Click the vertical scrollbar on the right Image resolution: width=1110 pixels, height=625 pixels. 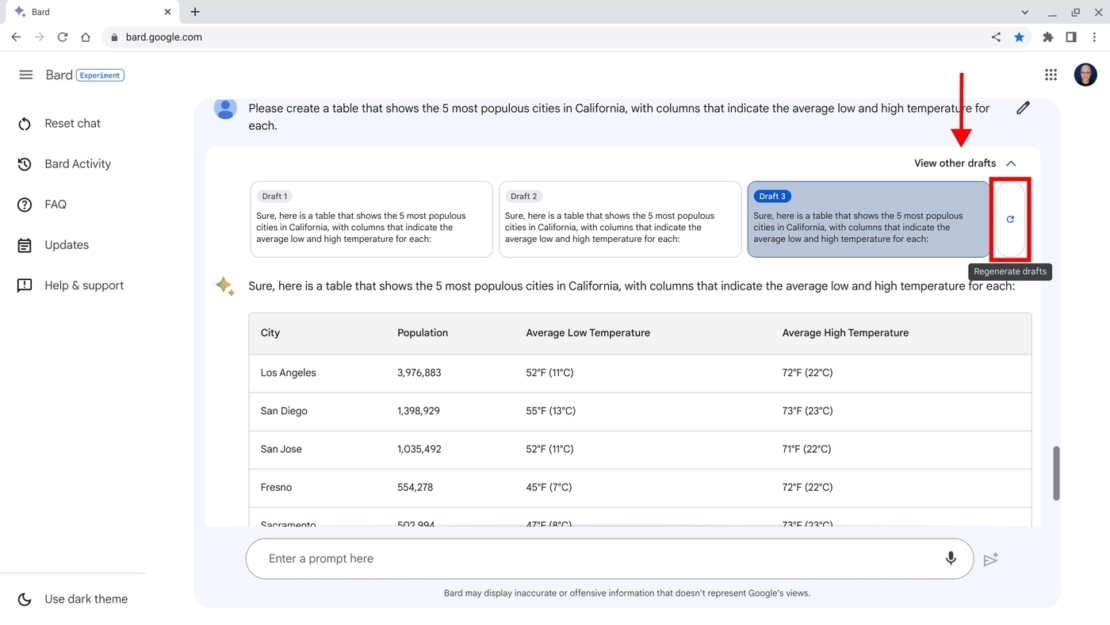click(1057, 470)
